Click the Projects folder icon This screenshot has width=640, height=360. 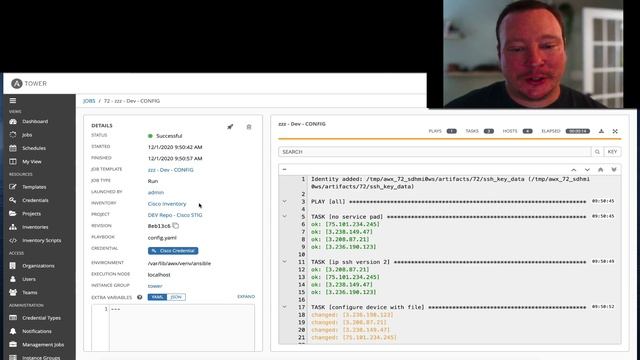[x=13, y=213]
